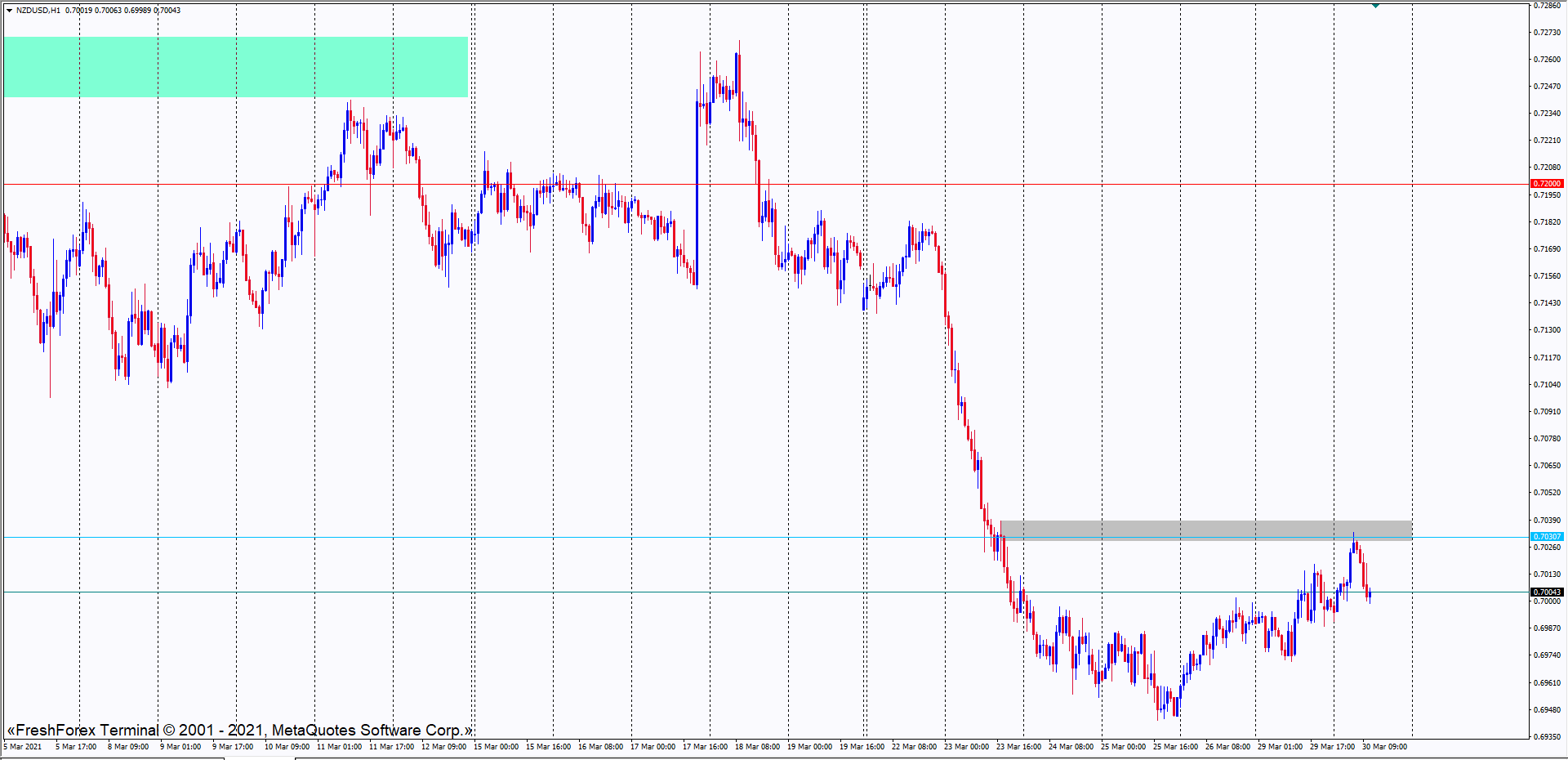Click the 23 Mar 00:00 time axis label
Viewport: 1568px width, 760px height.
(x=966, y=746)
